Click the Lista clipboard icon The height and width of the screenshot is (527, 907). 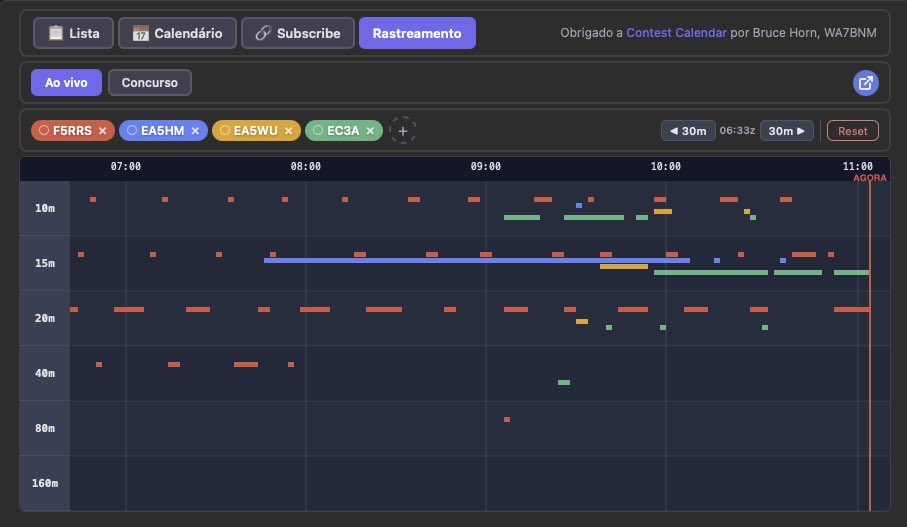tap(56, 33)
